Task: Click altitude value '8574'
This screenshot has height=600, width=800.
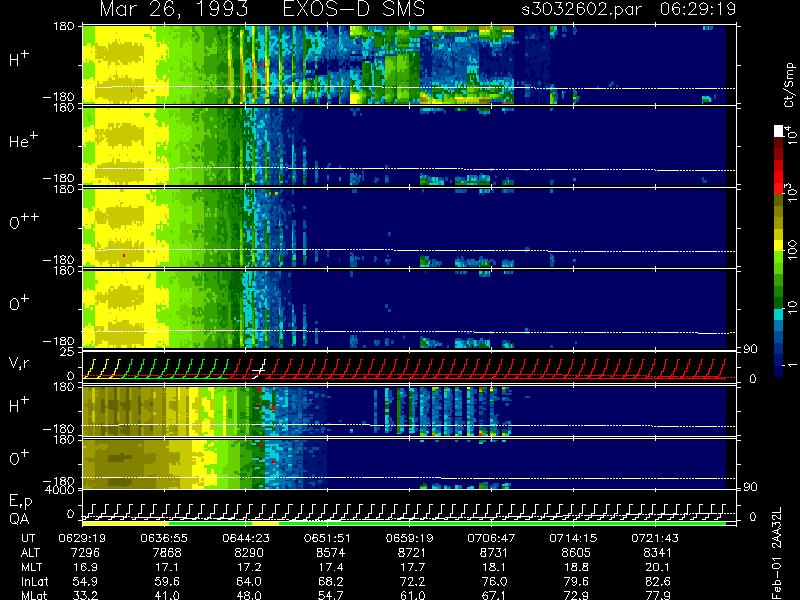Action: tap(331, 553)
